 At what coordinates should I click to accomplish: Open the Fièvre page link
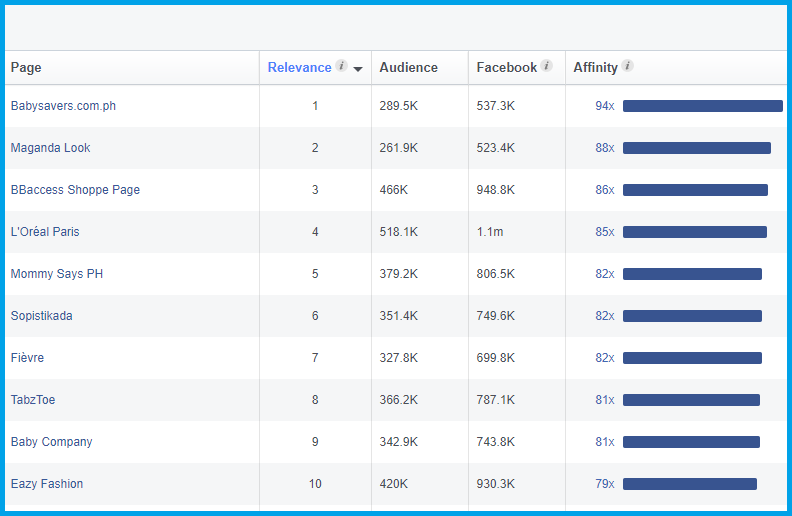pos(27,358)
